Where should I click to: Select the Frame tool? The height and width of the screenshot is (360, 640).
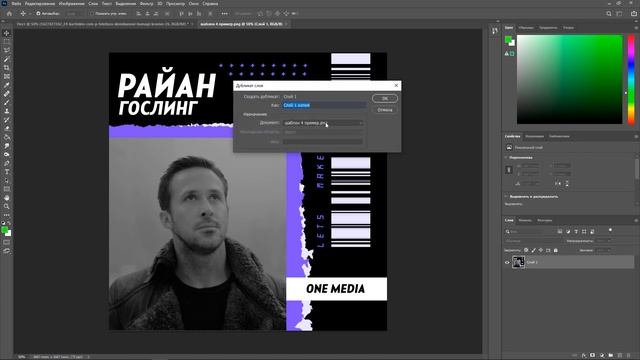pyautogui.click(x=7, y=76)
